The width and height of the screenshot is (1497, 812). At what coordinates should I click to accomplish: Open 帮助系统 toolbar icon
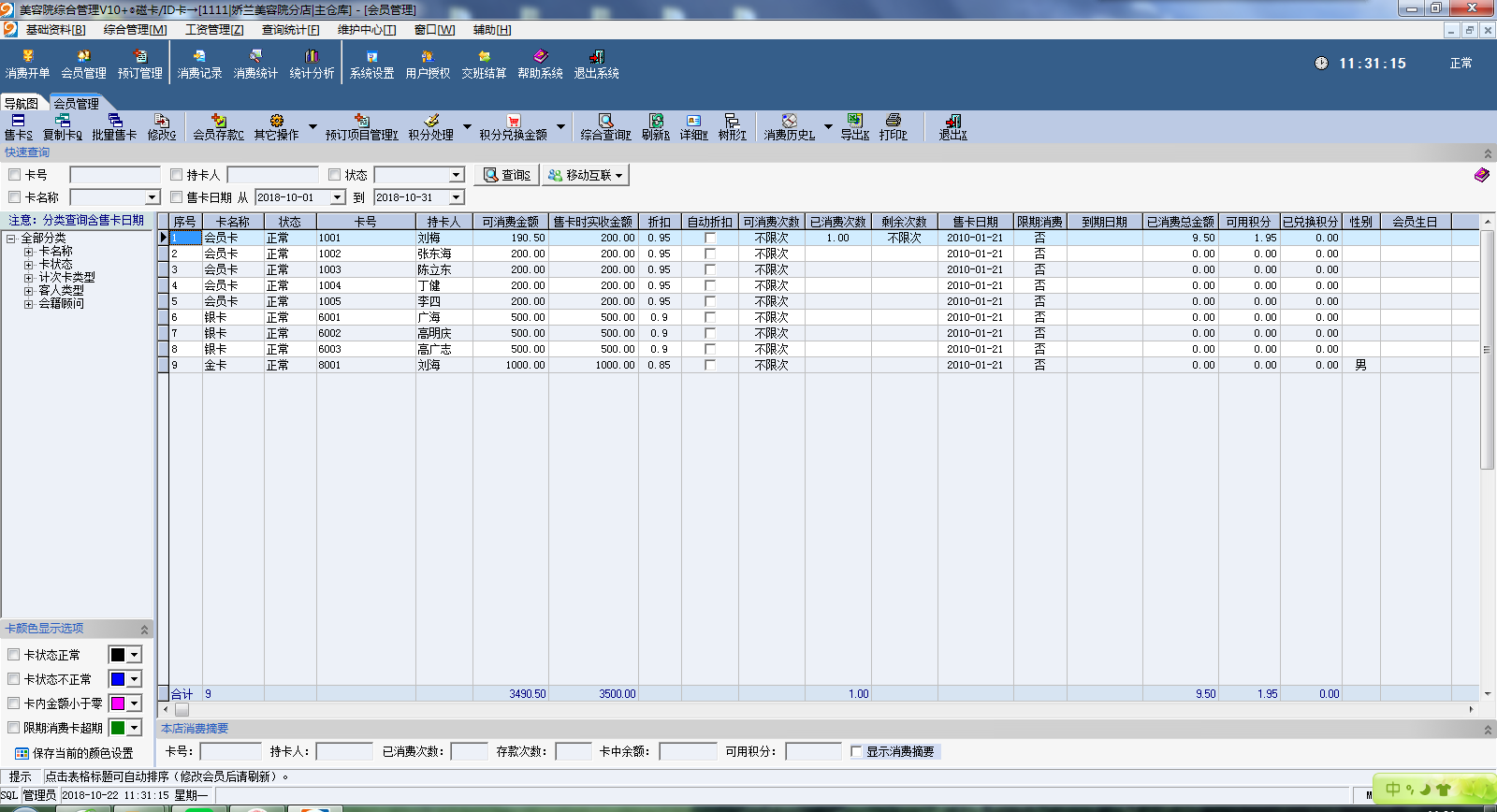[541, 64]
